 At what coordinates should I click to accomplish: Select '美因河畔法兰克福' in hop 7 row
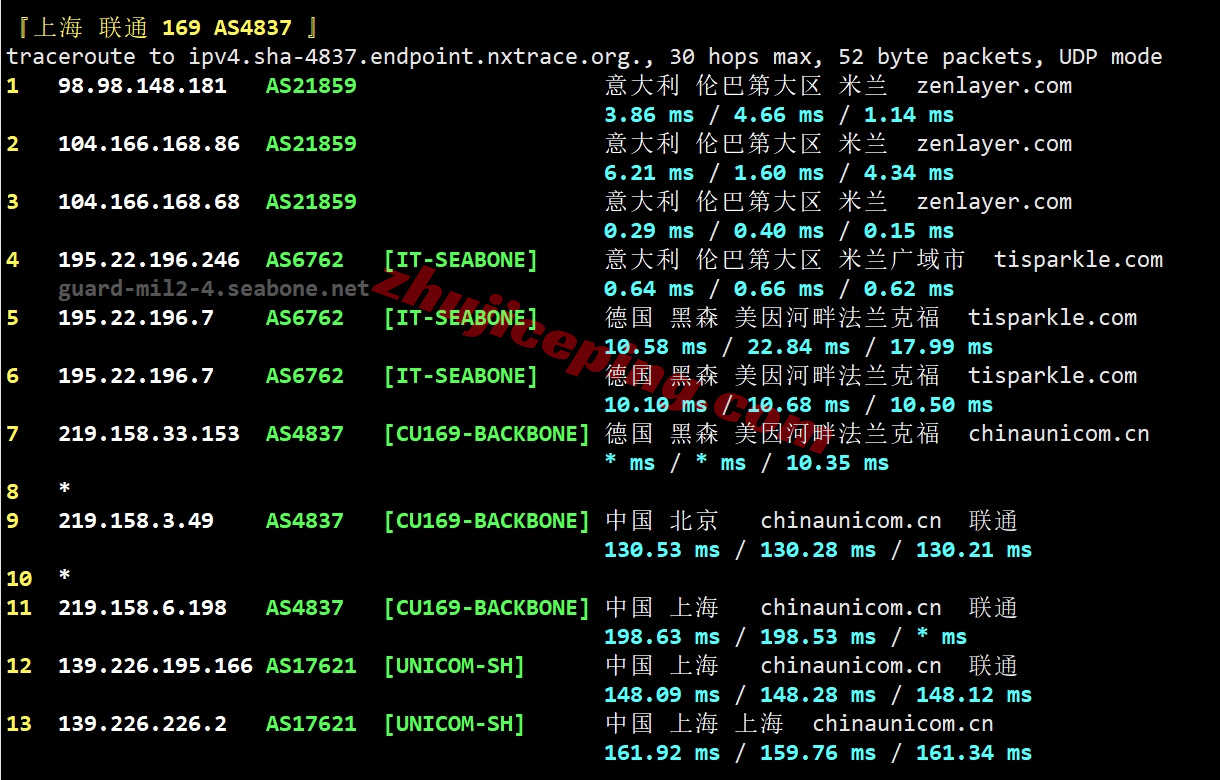837,434
